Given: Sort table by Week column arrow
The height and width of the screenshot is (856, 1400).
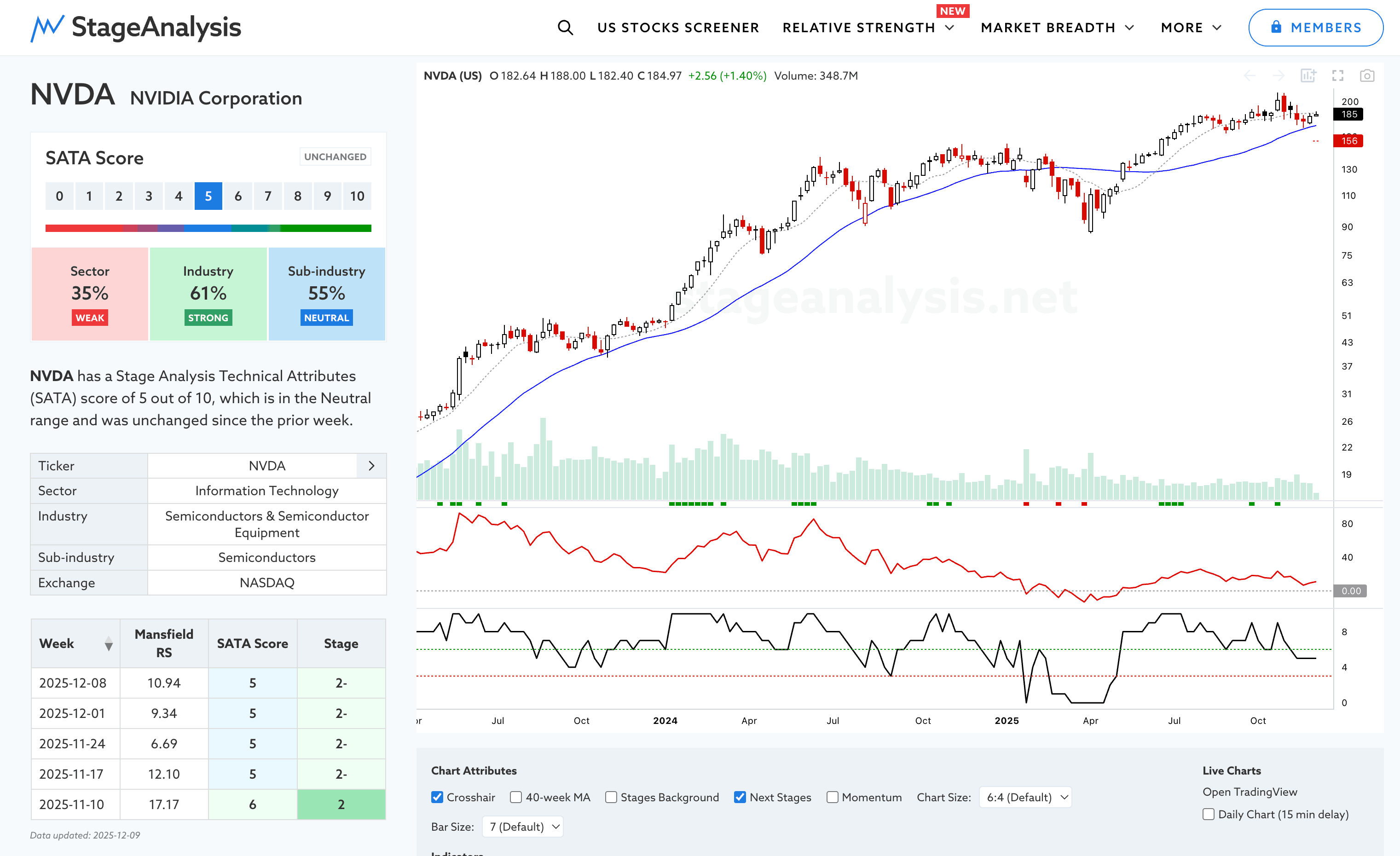Looking at the screenshot, I should 109,643.
